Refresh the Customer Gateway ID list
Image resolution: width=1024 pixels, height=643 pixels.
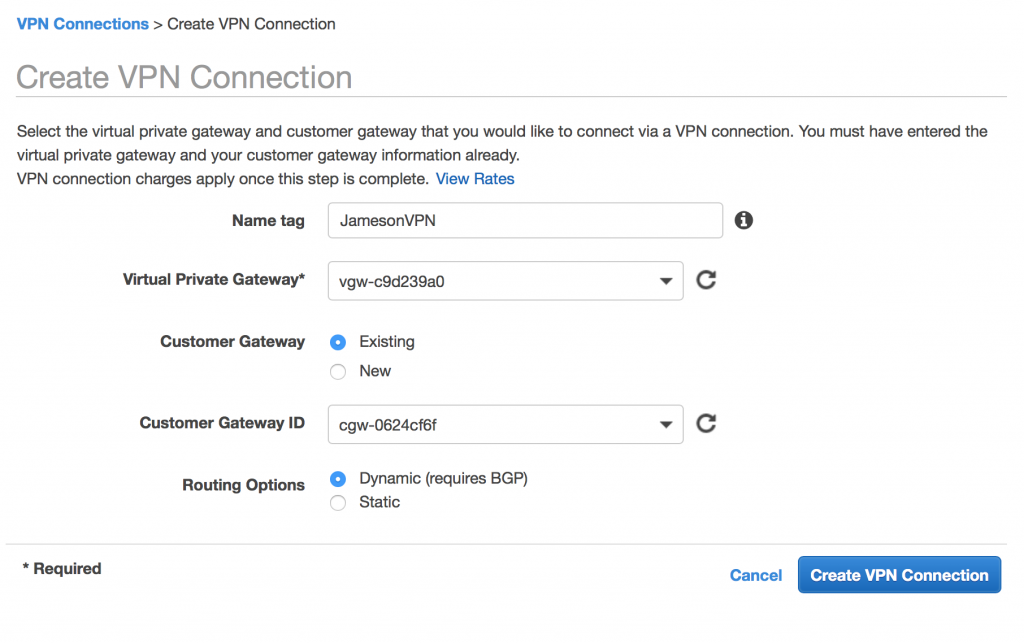(x=706, y=424)
